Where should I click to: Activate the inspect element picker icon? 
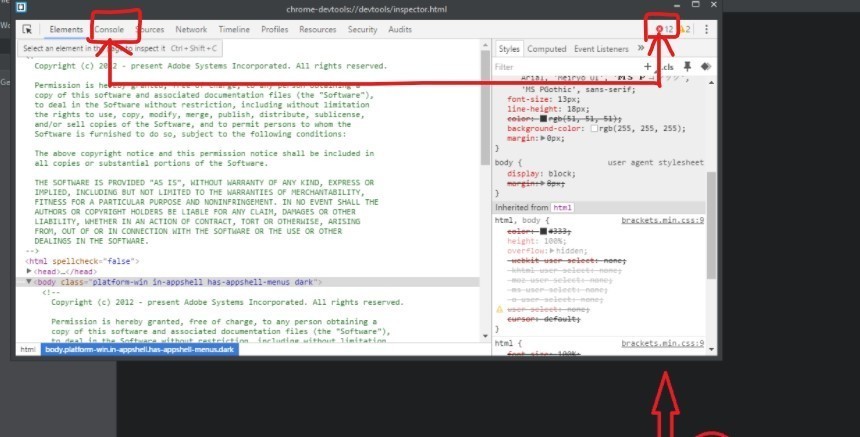28,30
